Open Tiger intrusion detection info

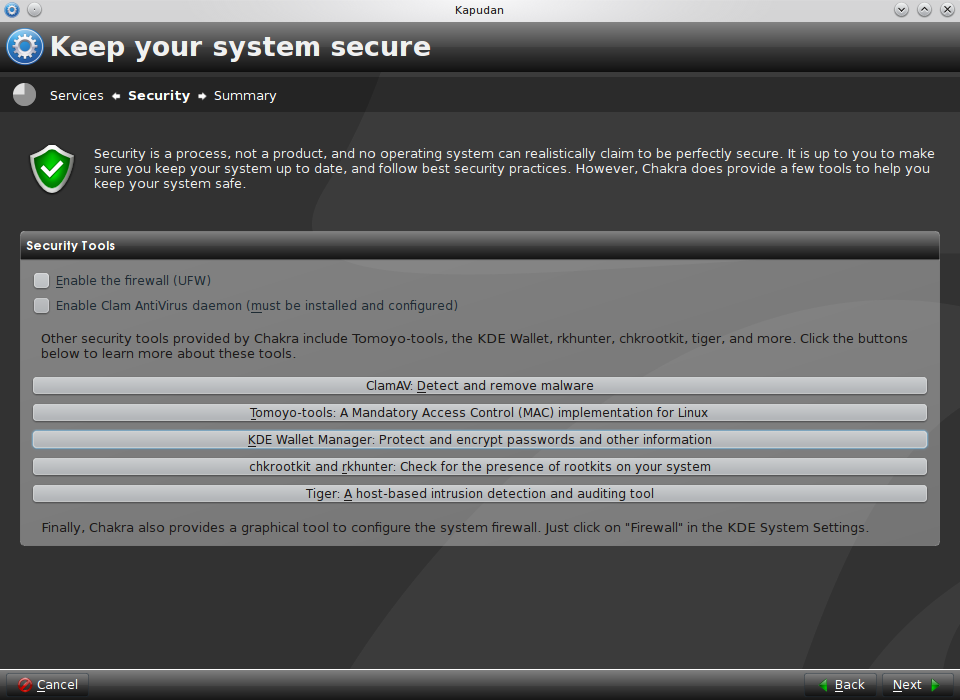click(480, 494)
